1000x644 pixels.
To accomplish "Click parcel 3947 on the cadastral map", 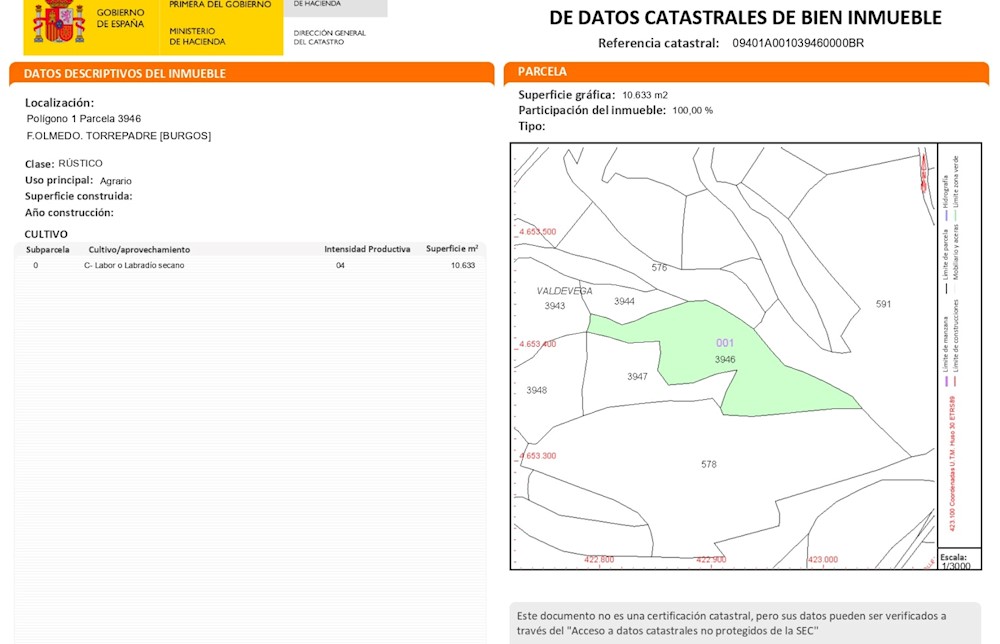I will [637, 377].
